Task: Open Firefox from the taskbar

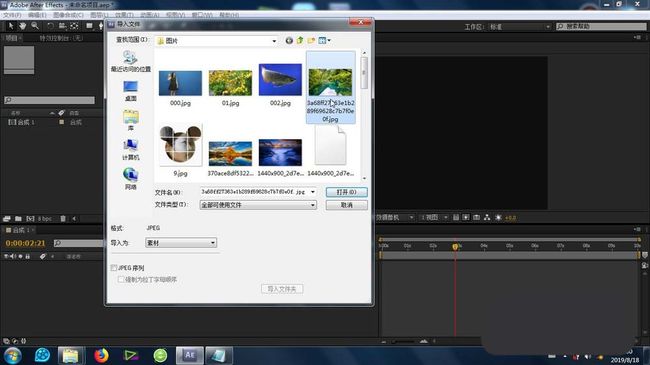Action: pyautogui.click(x=101, y=355)
